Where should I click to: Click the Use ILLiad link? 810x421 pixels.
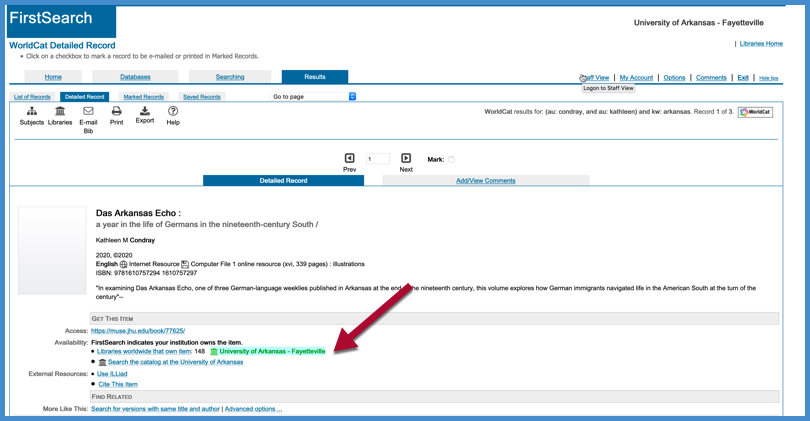(112, 374)
